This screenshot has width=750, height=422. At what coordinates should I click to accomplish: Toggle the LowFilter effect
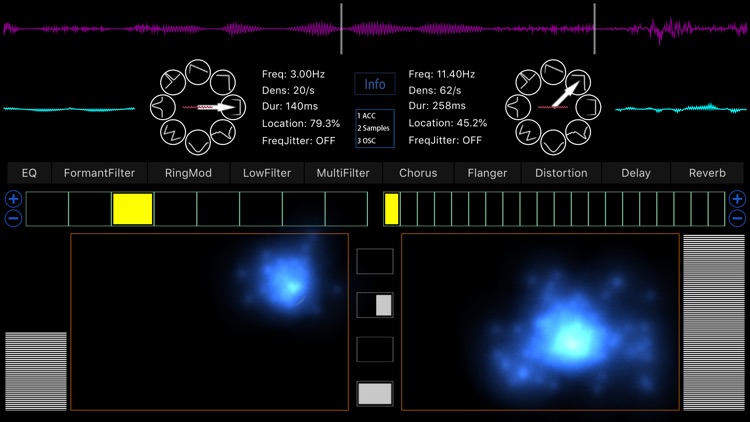click(267, 173)
